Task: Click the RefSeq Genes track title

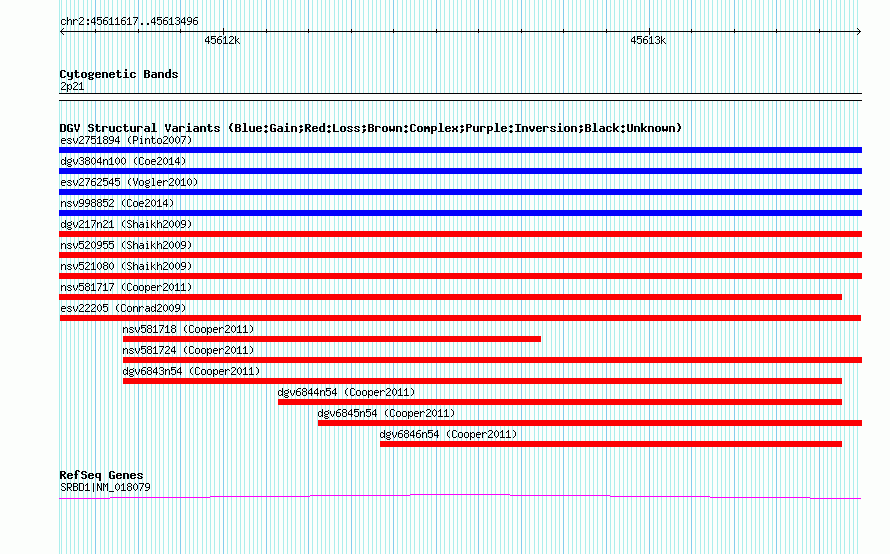Action: (x=101, y=475)
